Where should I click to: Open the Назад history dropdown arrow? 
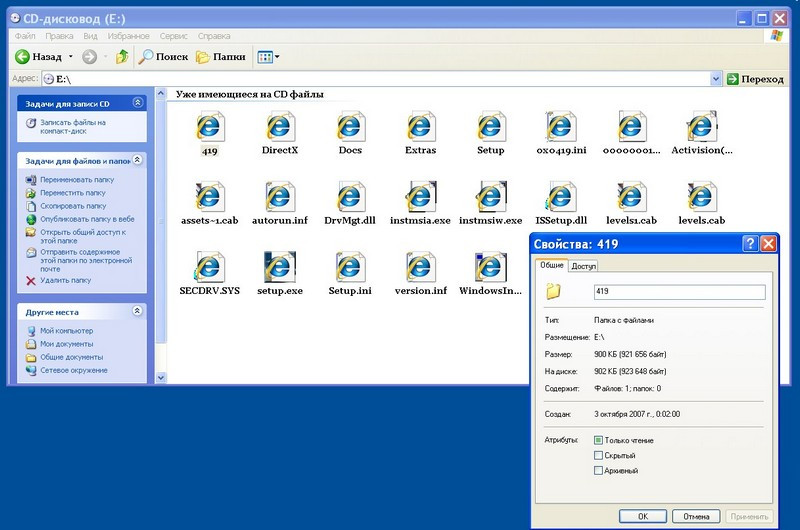click(x=71, y=57)
